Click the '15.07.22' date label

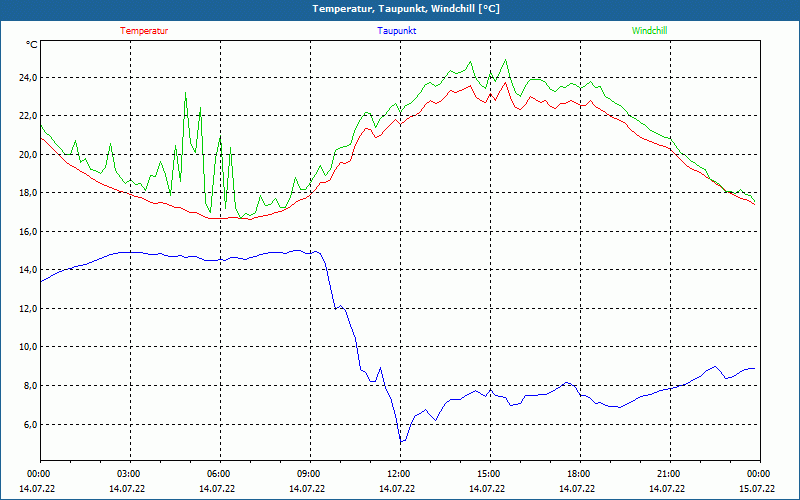point(757,488)
